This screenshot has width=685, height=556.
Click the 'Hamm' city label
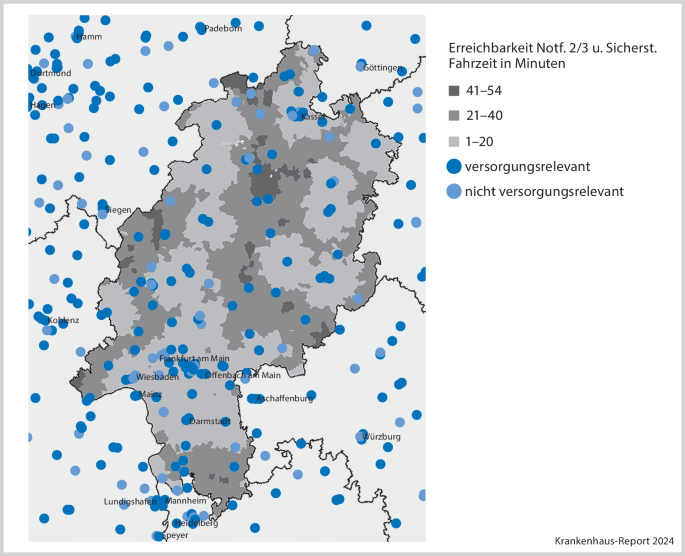[x=89, y=37]
